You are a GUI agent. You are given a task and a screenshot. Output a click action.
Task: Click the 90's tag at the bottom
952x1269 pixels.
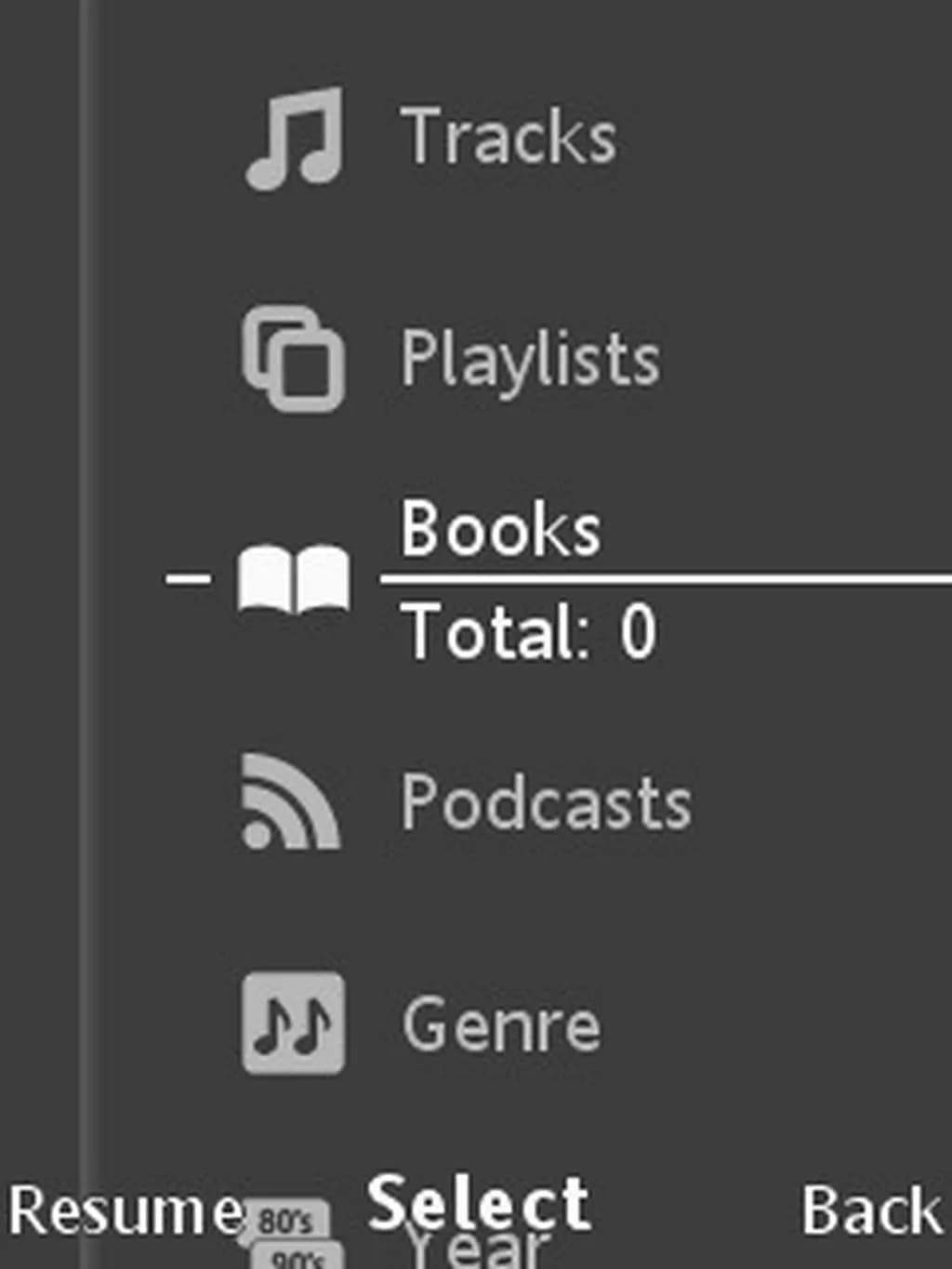pyautogui.click(x=297, y=1259)
